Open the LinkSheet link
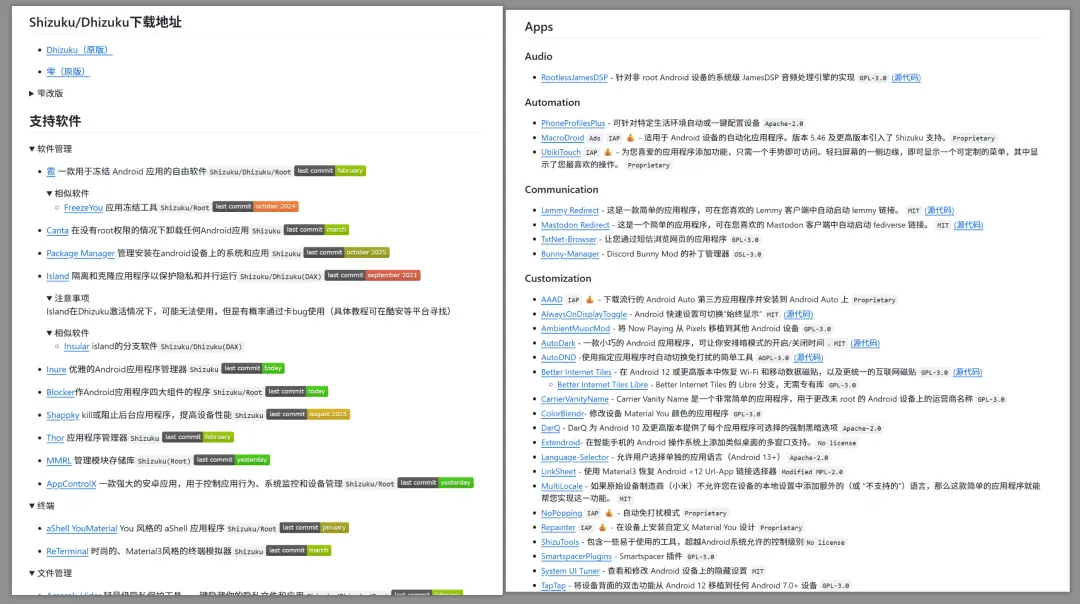 point(558,472)
